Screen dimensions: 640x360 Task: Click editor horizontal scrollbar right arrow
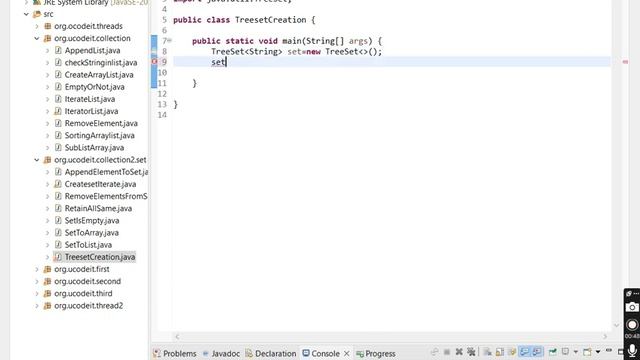point(605,337)
